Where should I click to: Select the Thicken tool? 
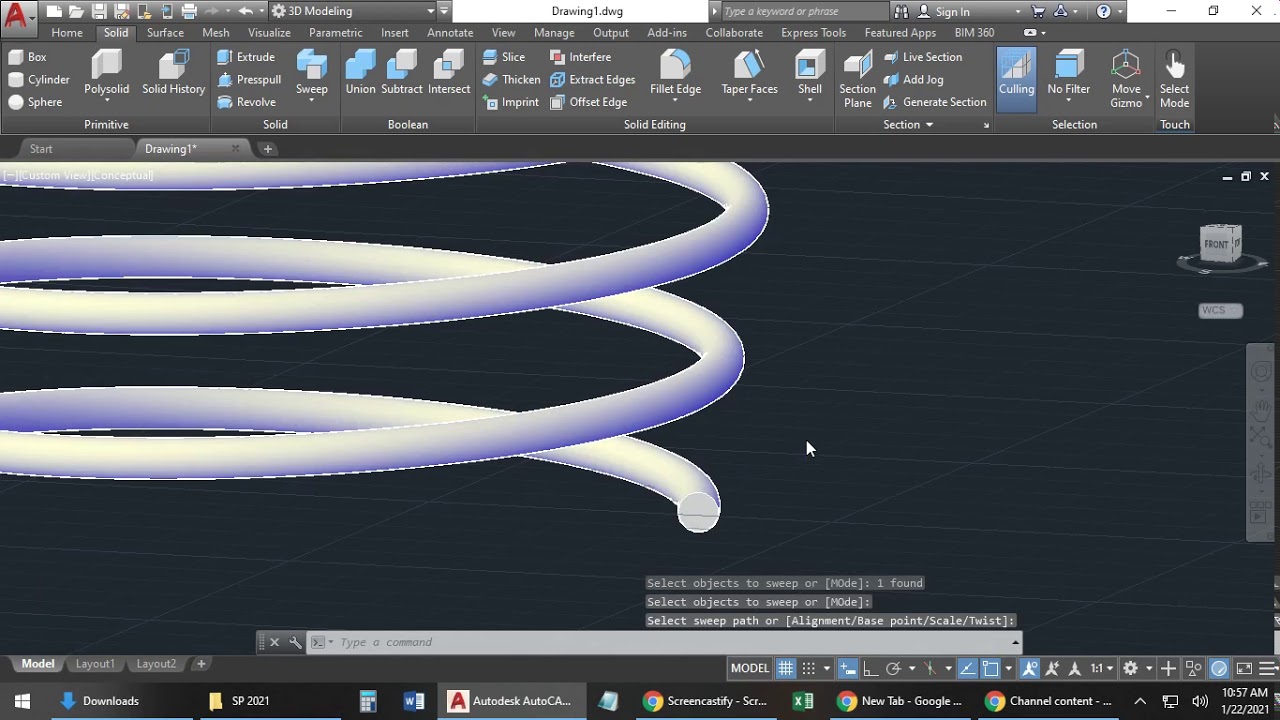pos(511,80)
